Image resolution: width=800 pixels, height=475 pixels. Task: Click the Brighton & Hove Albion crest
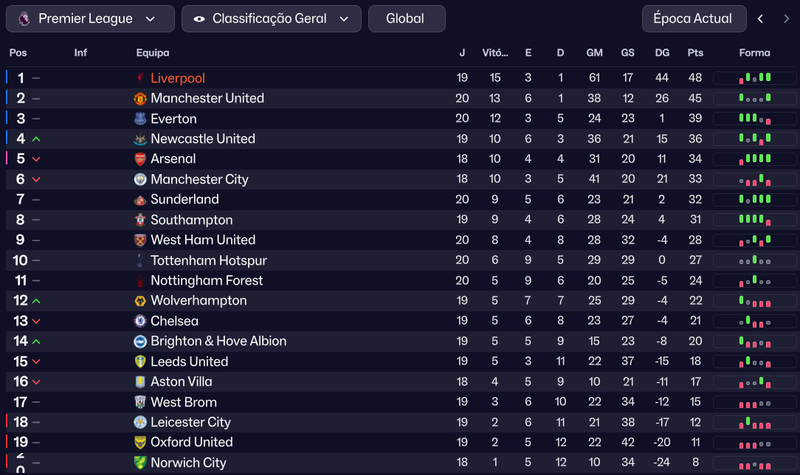coord(140,341)
